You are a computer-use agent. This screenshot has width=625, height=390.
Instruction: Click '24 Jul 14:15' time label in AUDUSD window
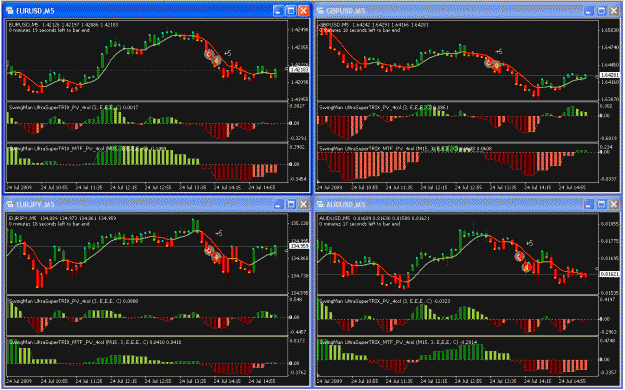click(537, 380)
